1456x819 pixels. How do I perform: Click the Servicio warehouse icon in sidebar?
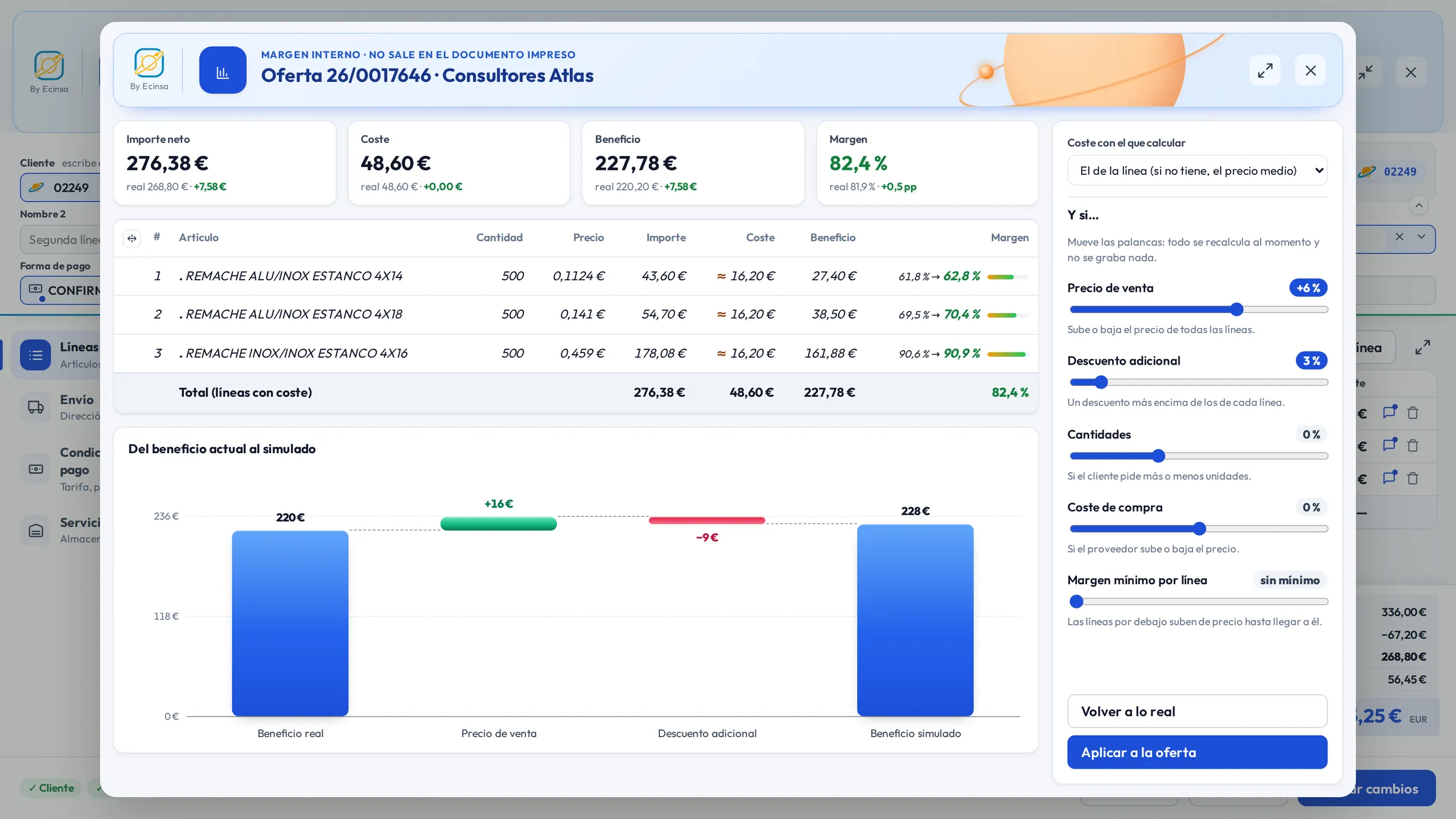pyautogui.click(x=36, y=530)
